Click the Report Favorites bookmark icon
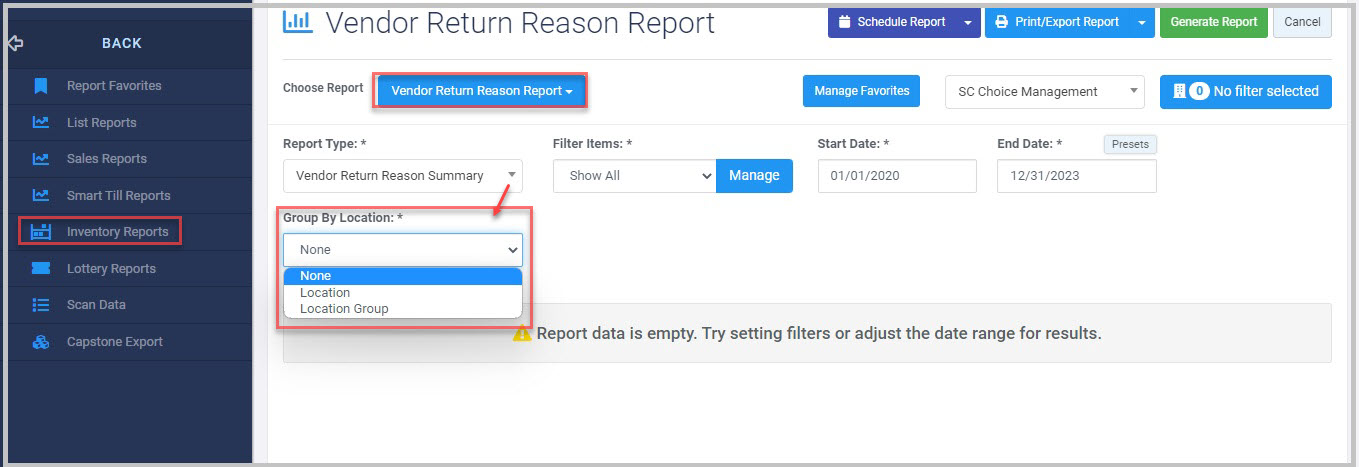The image size is (1359, 467). [41, 86]
